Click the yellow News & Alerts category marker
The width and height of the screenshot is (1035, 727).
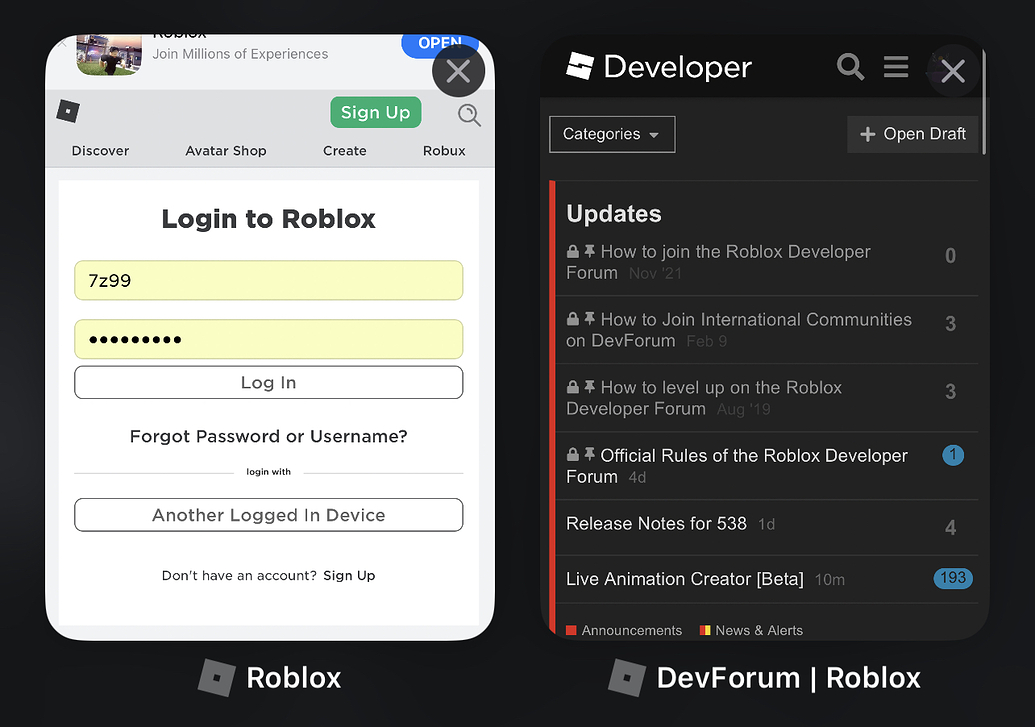point(706,630)
